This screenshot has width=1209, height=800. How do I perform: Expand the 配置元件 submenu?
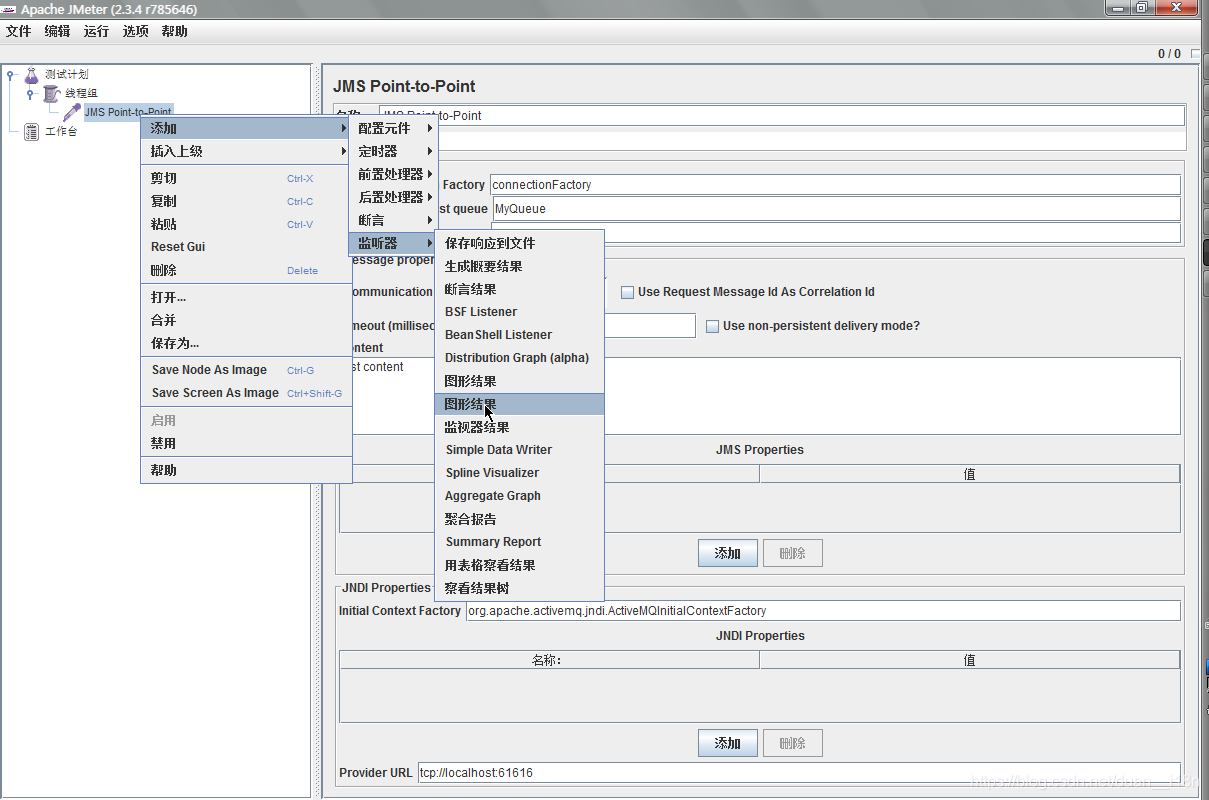(x=394, y=128)
